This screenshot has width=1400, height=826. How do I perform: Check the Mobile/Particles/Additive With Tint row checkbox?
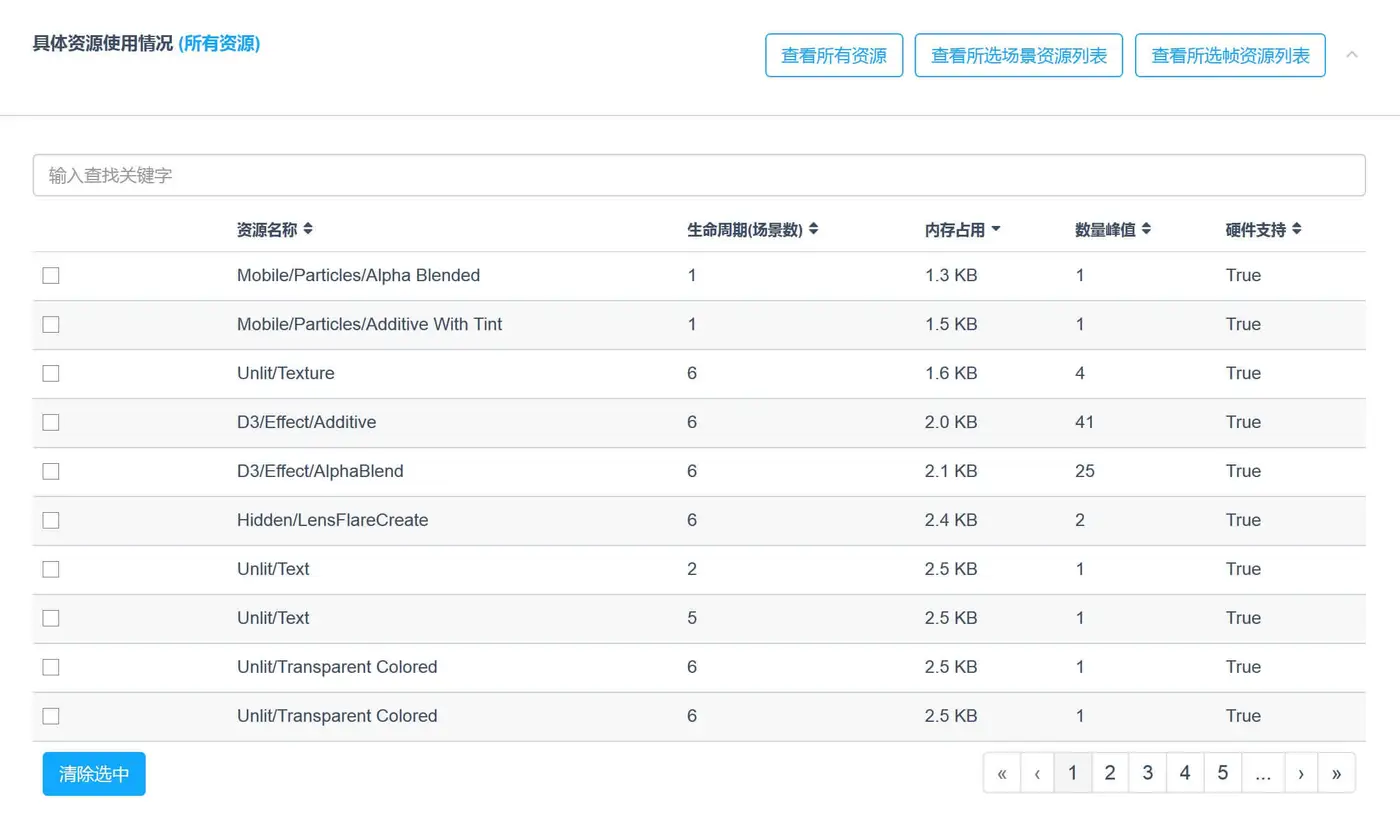tap(51, 324)
